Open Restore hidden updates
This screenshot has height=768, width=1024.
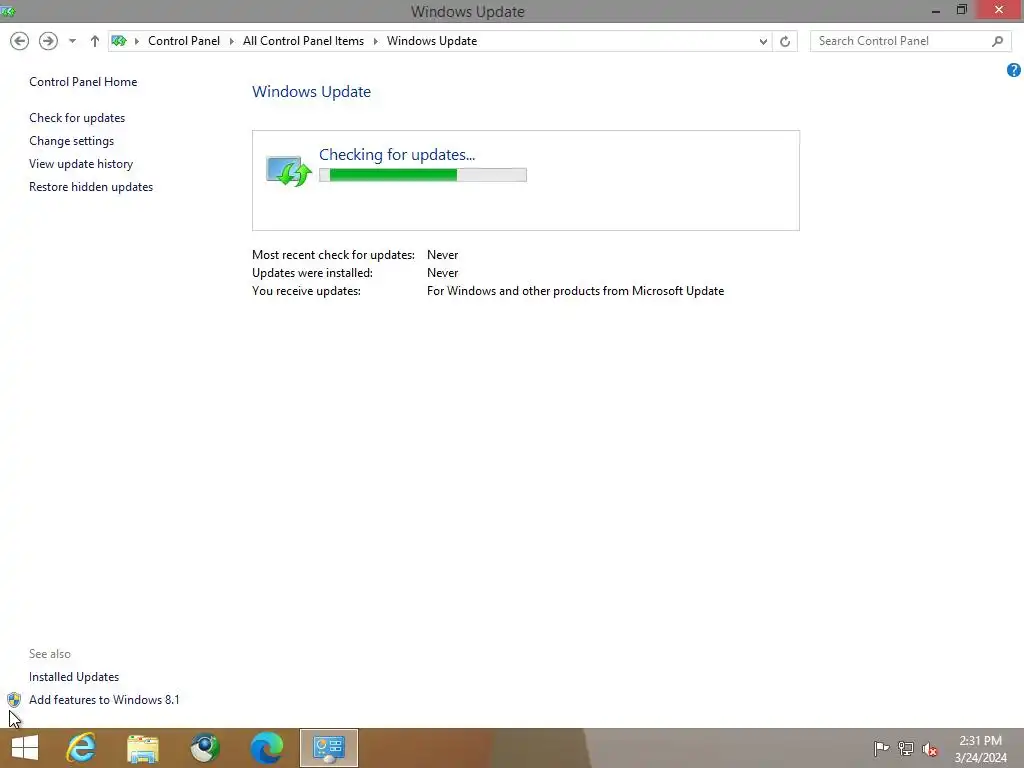tap(91, 187)
